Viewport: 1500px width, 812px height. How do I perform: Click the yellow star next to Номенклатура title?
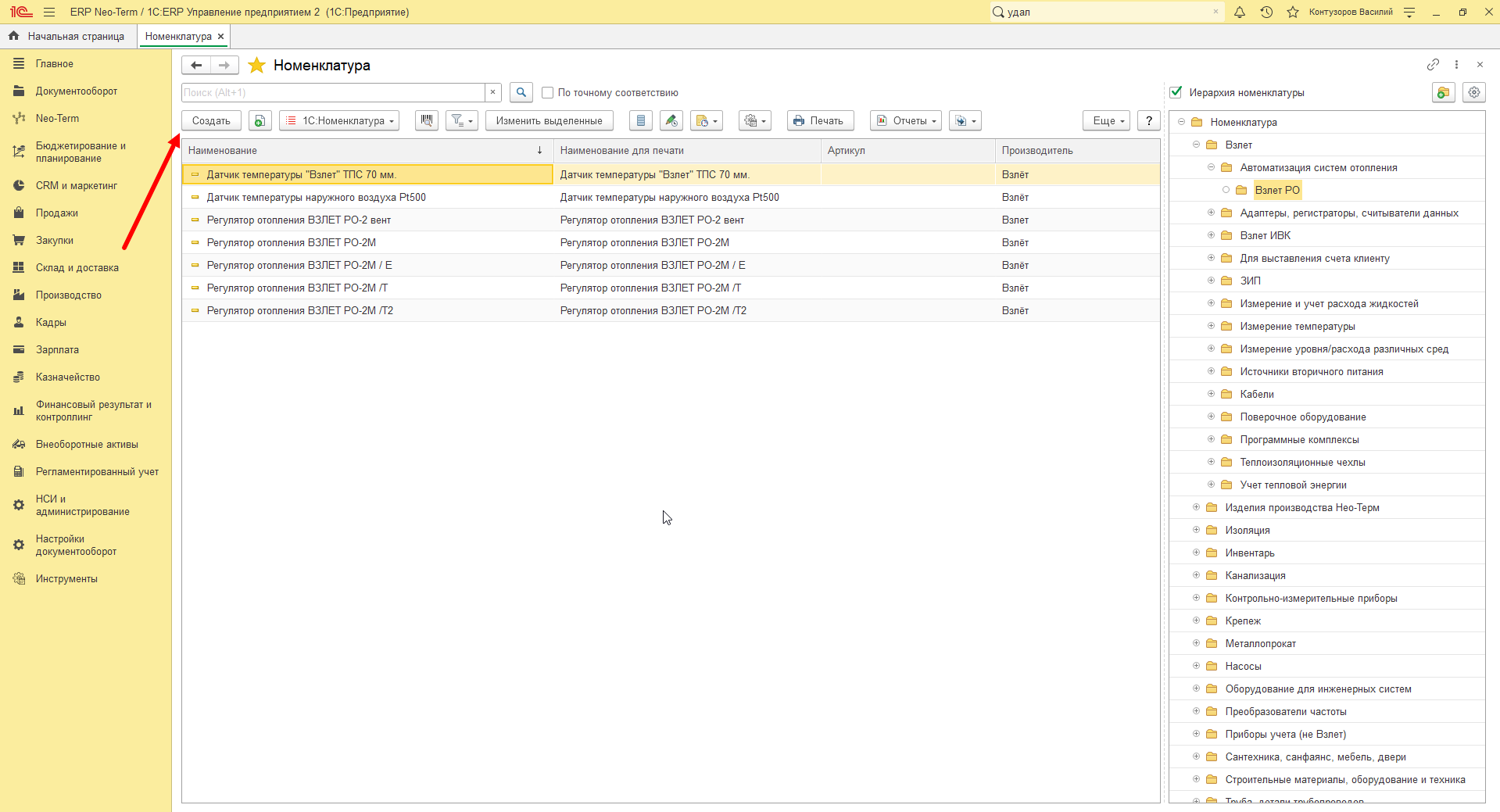pyautogui.click(x=256, y=66)
